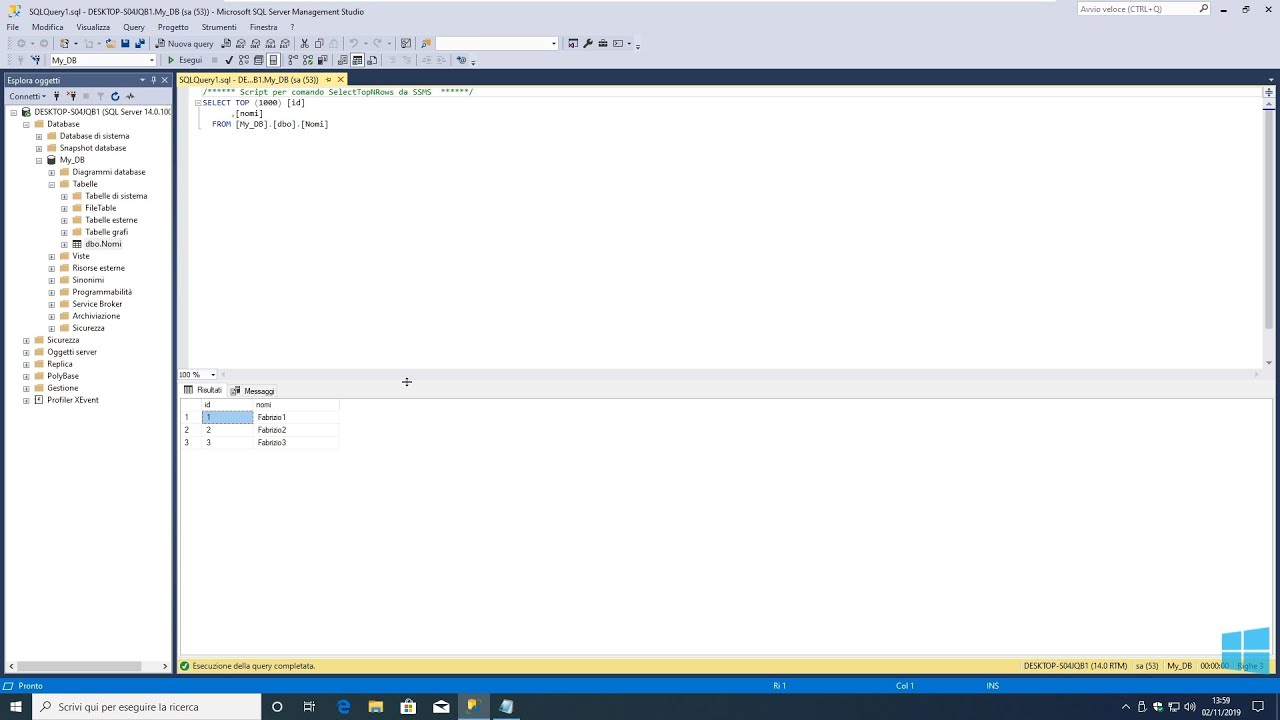
Task: Open the Modifica menu
Action: click(x=47, y=27)
